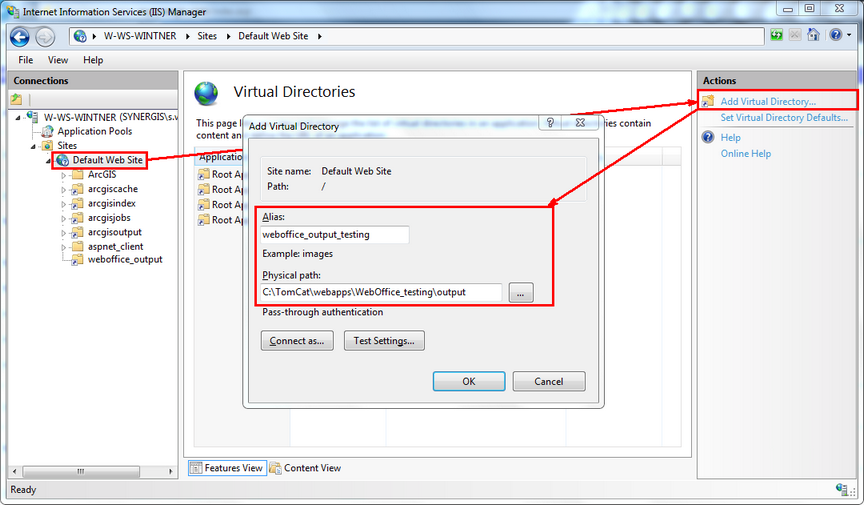Click the Alias input field
The height and width of the screenshot is (505, 864).
pyautogui.click(x=334, y=234)
